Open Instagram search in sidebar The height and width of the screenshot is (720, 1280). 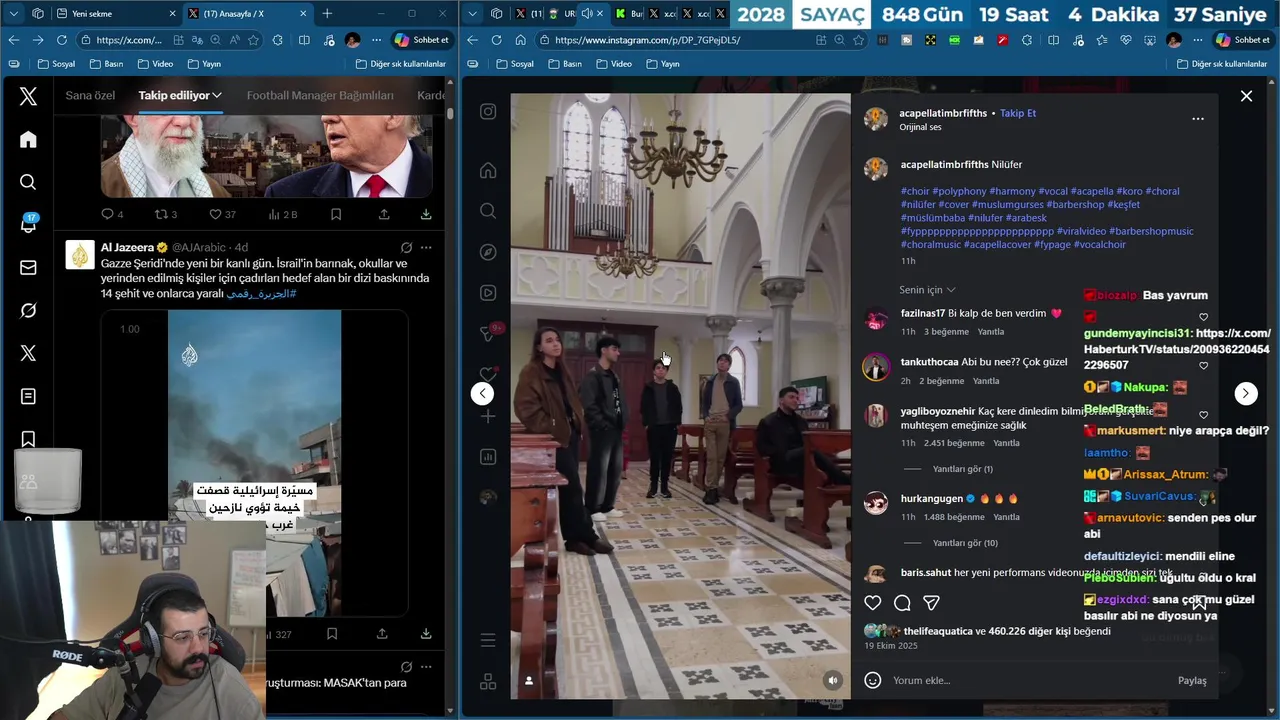coord(488,211)
